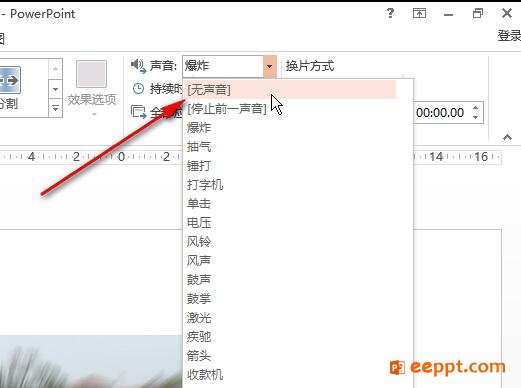This screenshot has width=521, height=388.
Task: Pick the 鼓声 sound entry
Action: coord(289,280)
